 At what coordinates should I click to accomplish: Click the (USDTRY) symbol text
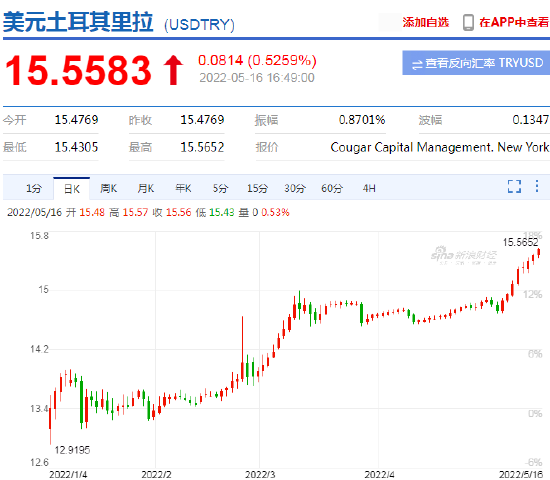coord(199,25)
